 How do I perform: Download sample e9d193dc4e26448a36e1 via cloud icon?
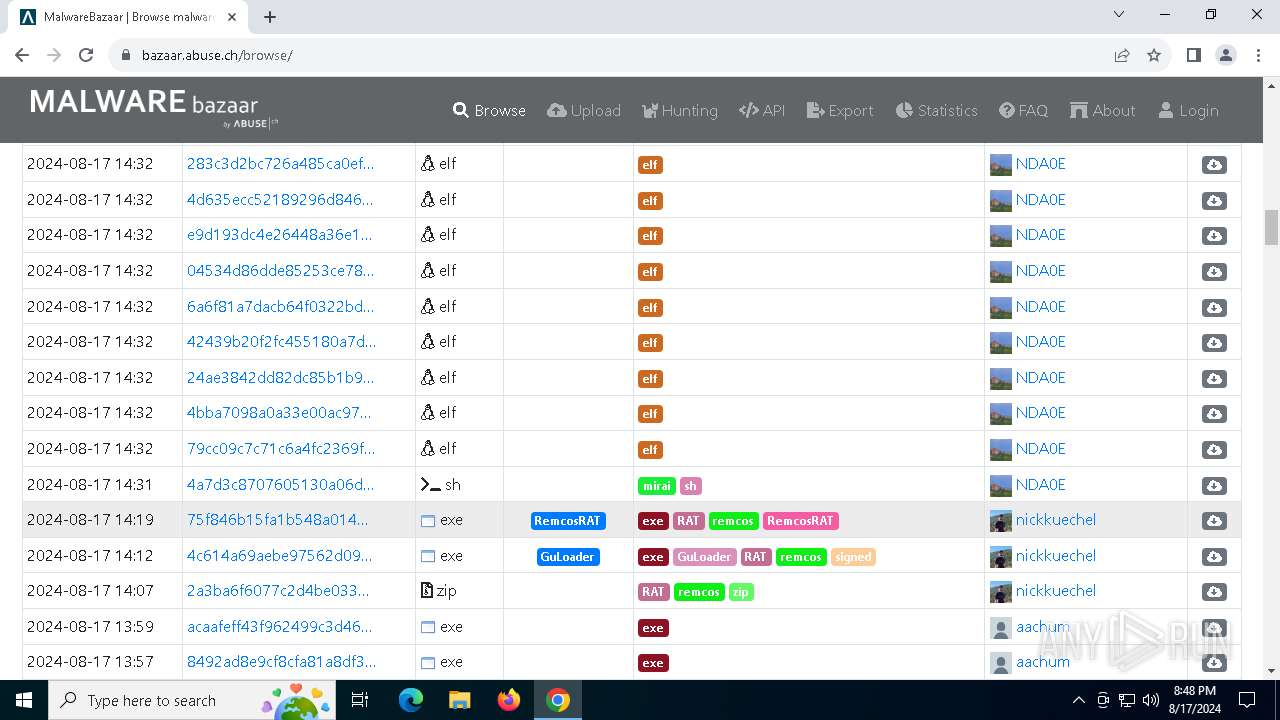tap(1214, 236)
